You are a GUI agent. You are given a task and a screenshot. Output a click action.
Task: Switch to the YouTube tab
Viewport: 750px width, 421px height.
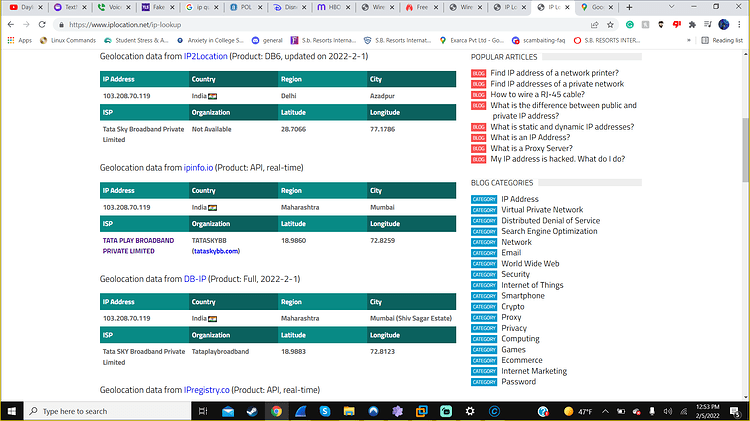(26, 7)
